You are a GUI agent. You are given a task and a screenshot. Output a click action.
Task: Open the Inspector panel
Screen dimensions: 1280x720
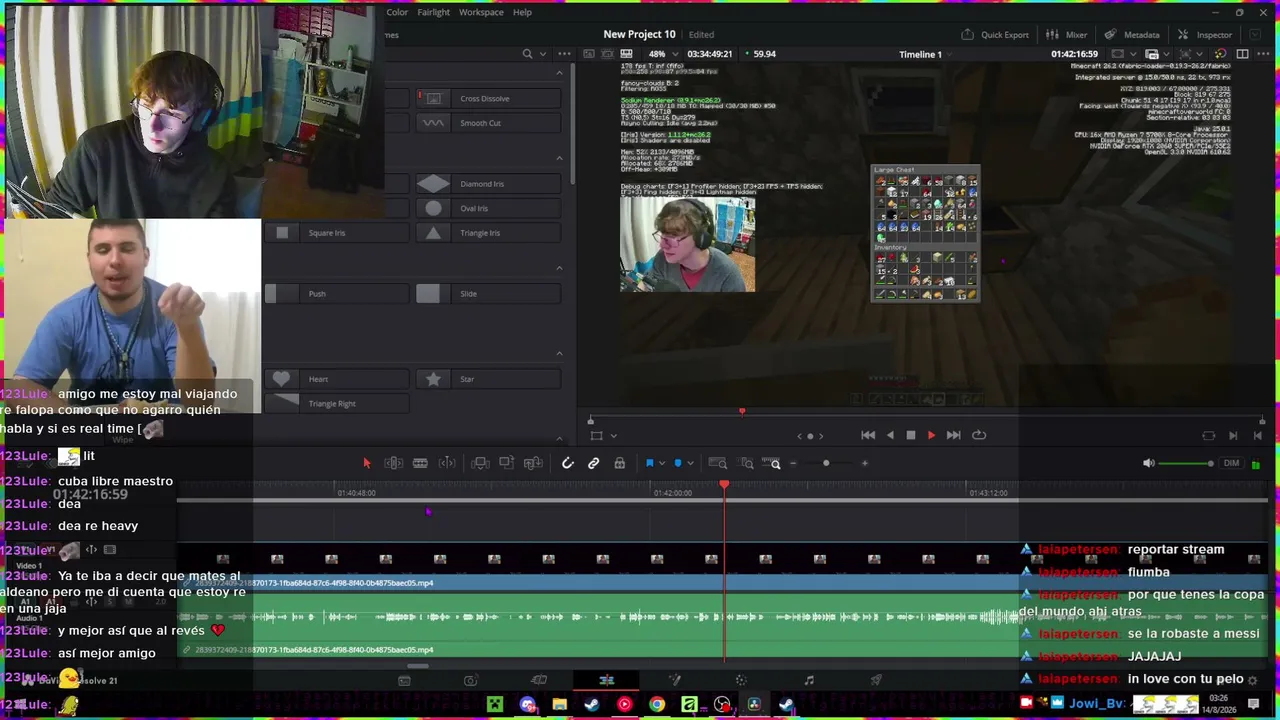pos(1205,34)
